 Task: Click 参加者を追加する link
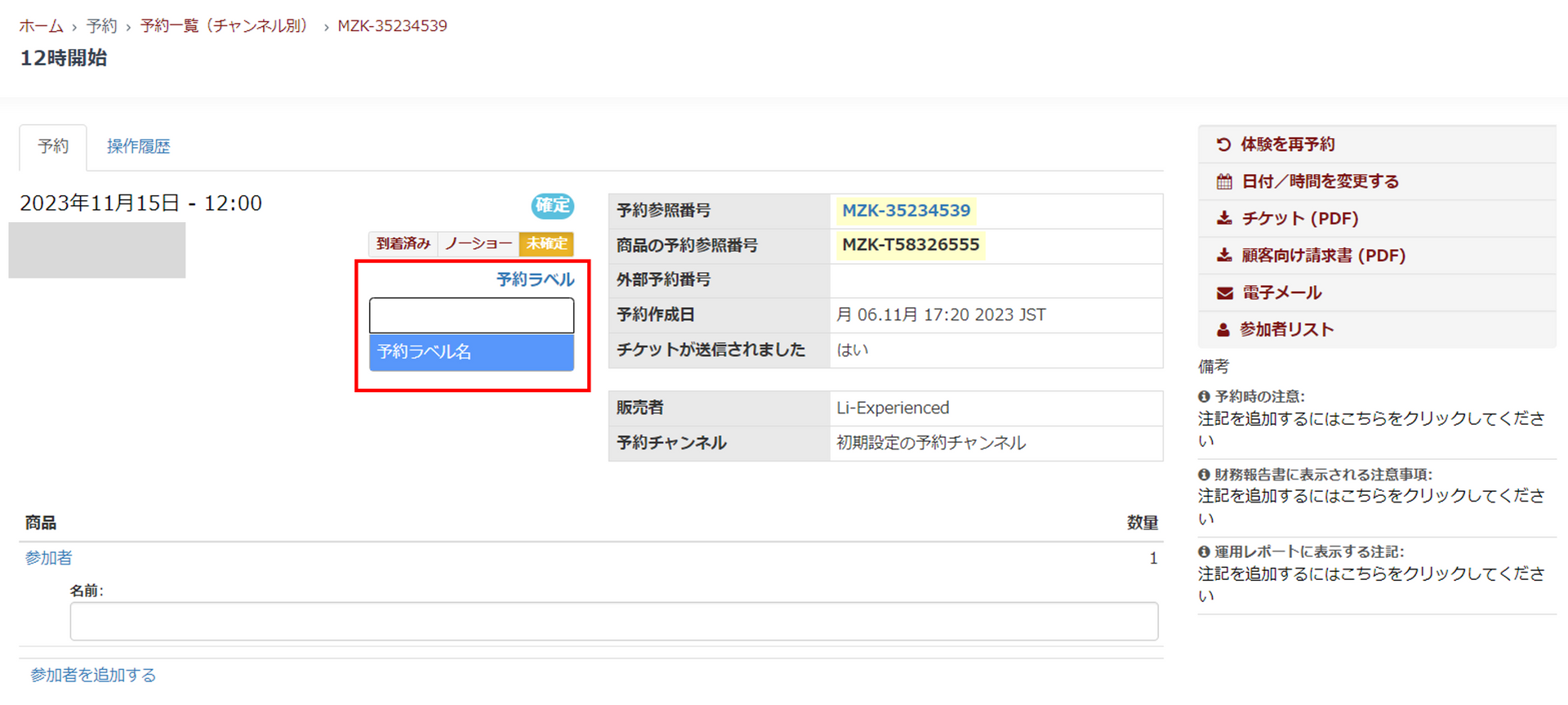pos(93,675)
